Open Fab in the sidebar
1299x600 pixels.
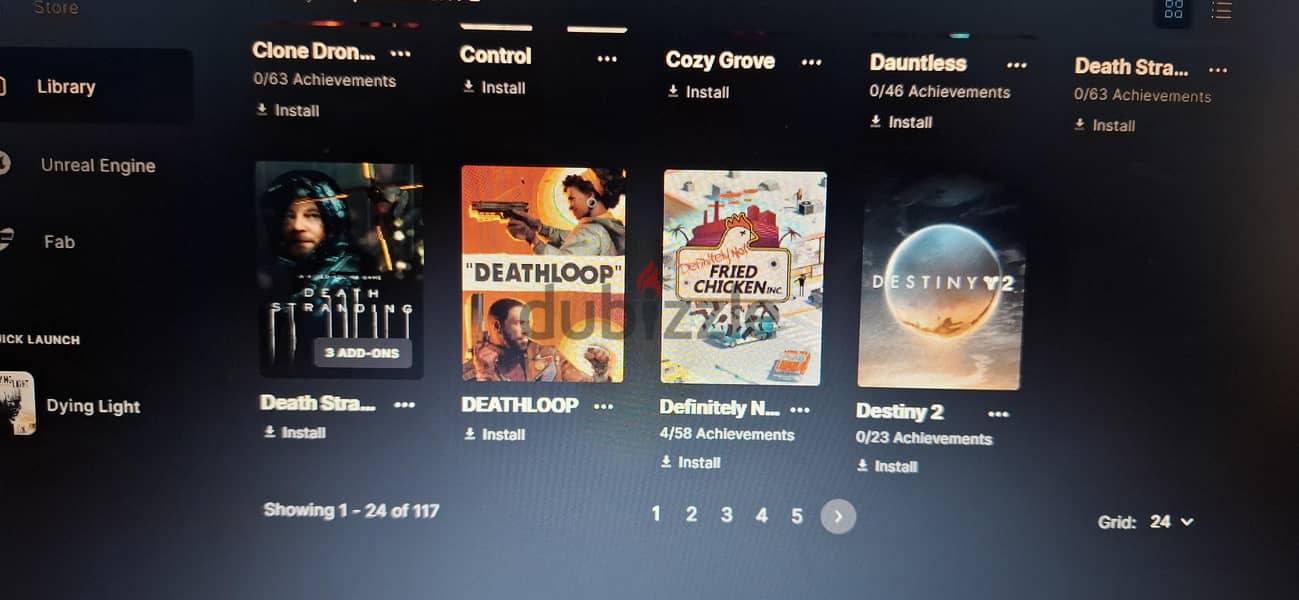coord(59,242)
